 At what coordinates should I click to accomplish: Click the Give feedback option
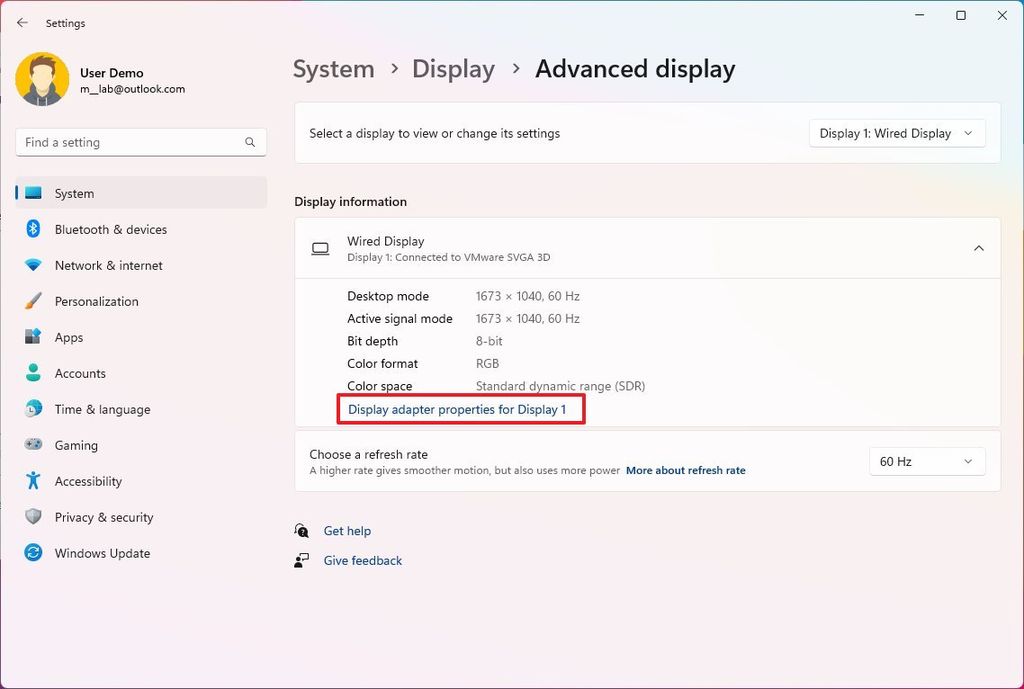pyautogui.click(x=362, y=560)
